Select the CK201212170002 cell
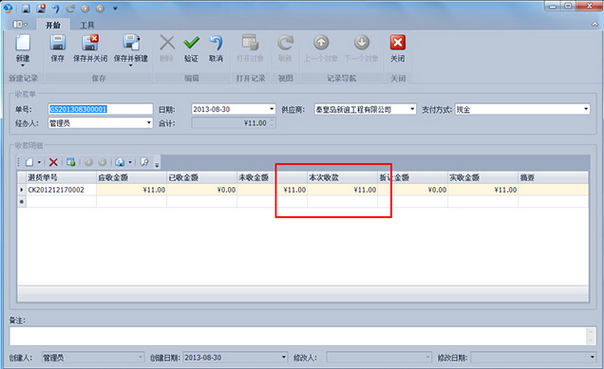The image size is (604, 369). (x=61, y=190)
